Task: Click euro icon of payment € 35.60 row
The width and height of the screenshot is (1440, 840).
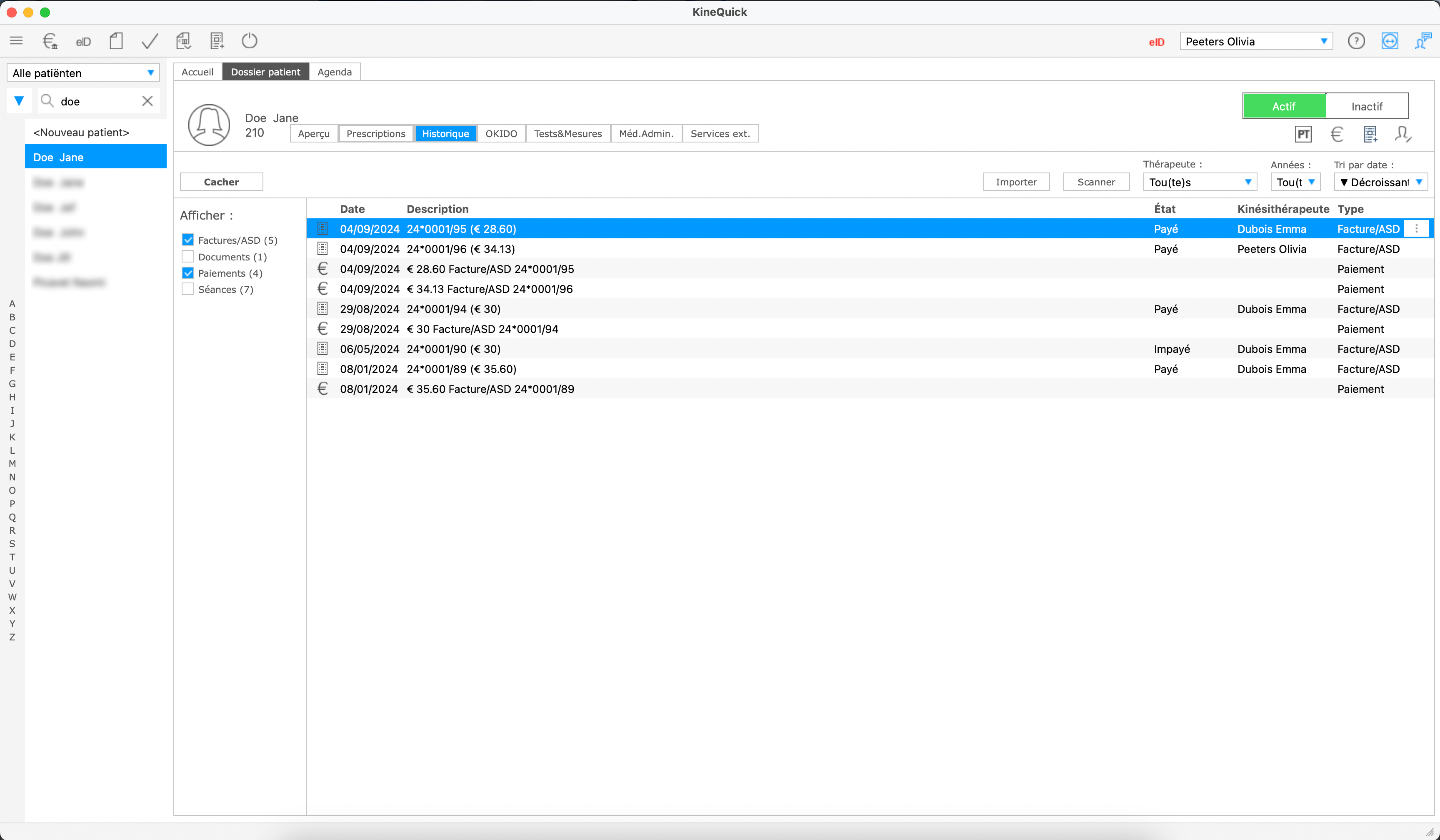Action: [322, 389]
